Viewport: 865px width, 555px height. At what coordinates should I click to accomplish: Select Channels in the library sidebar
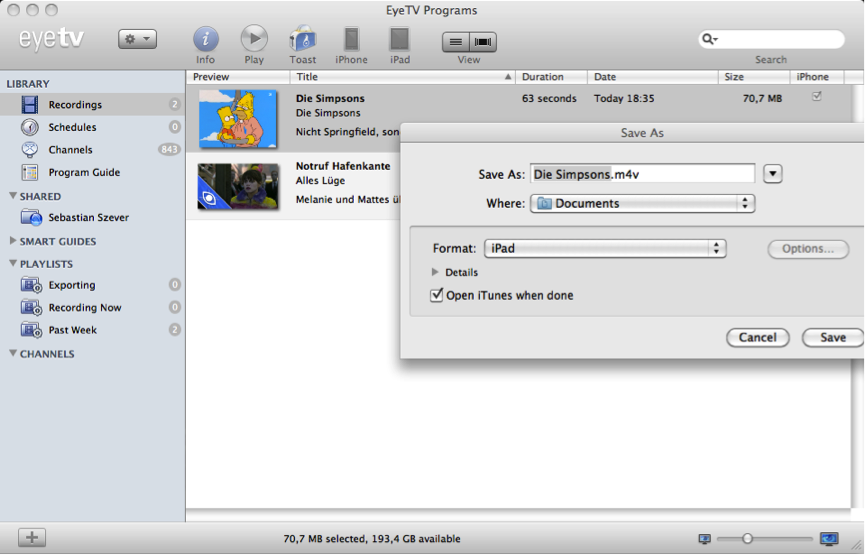(92, 150)
